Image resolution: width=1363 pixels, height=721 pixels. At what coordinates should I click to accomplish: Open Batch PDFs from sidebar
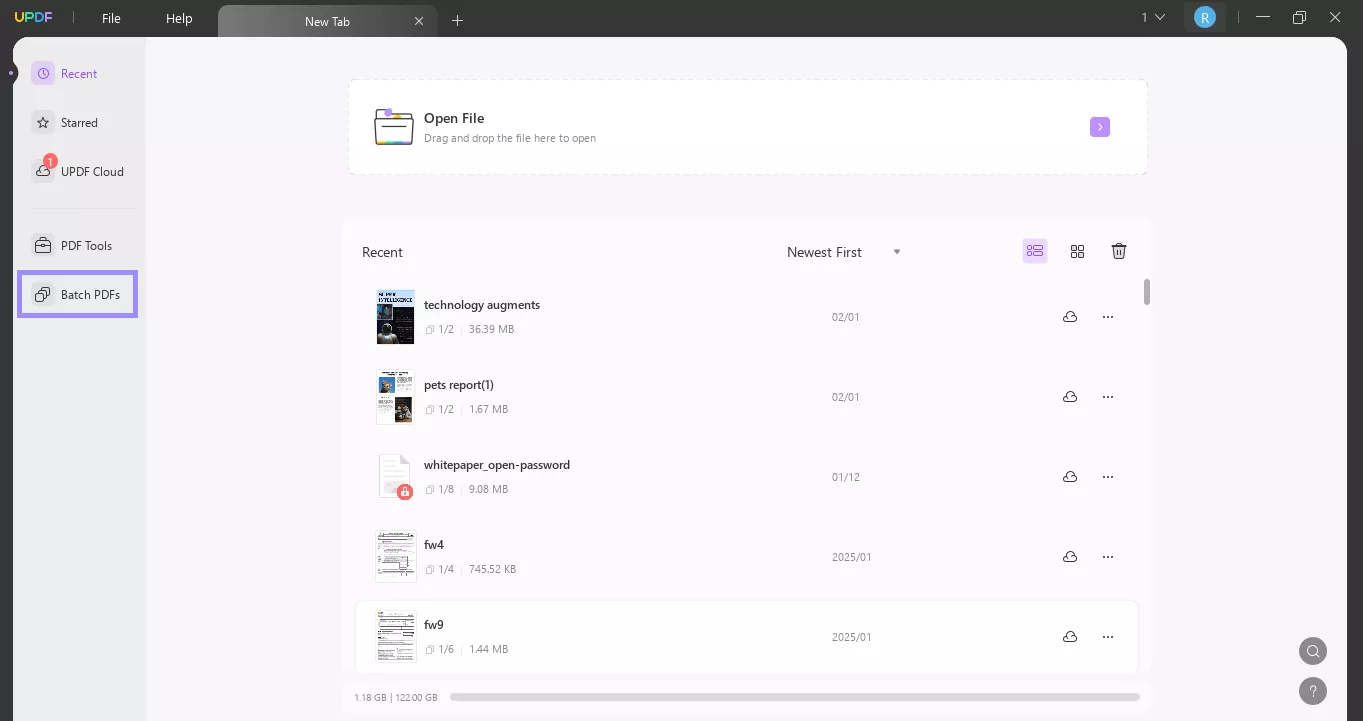pyautogui.click(x=77, y=295)
